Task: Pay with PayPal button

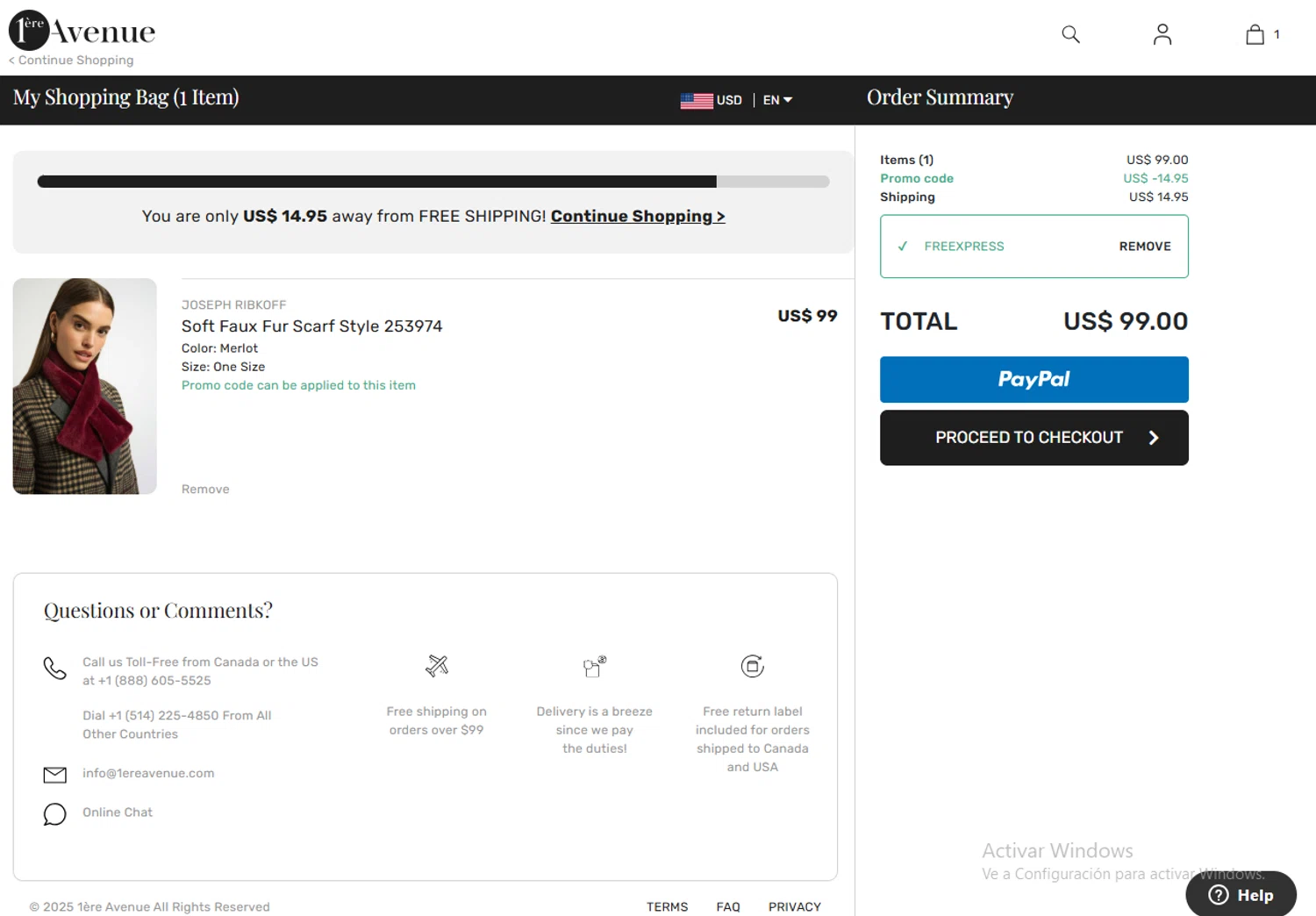Action: coord(1034,380)
